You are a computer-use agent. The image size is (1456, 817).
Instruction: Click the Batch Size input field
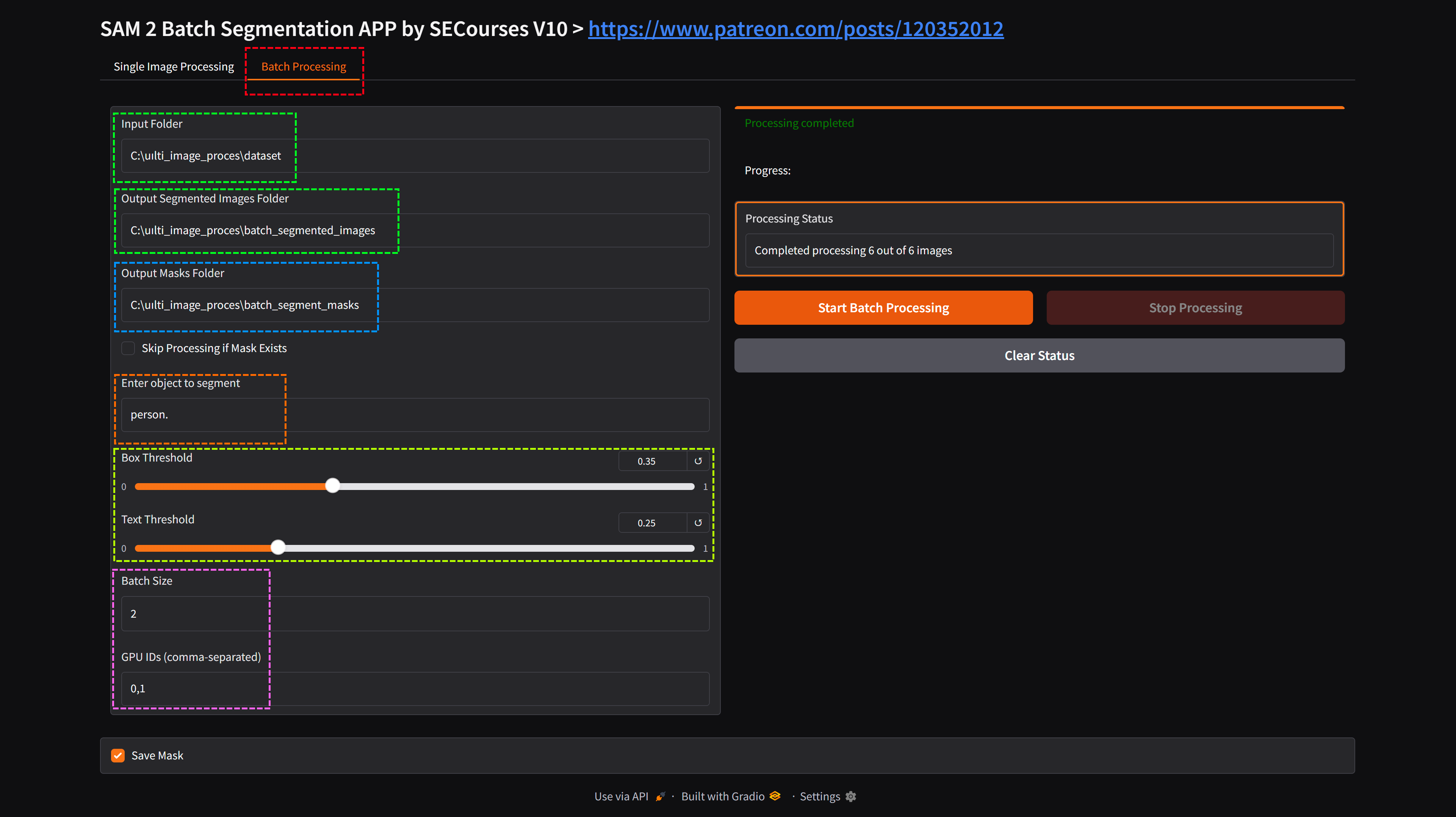tap(415, 614)
